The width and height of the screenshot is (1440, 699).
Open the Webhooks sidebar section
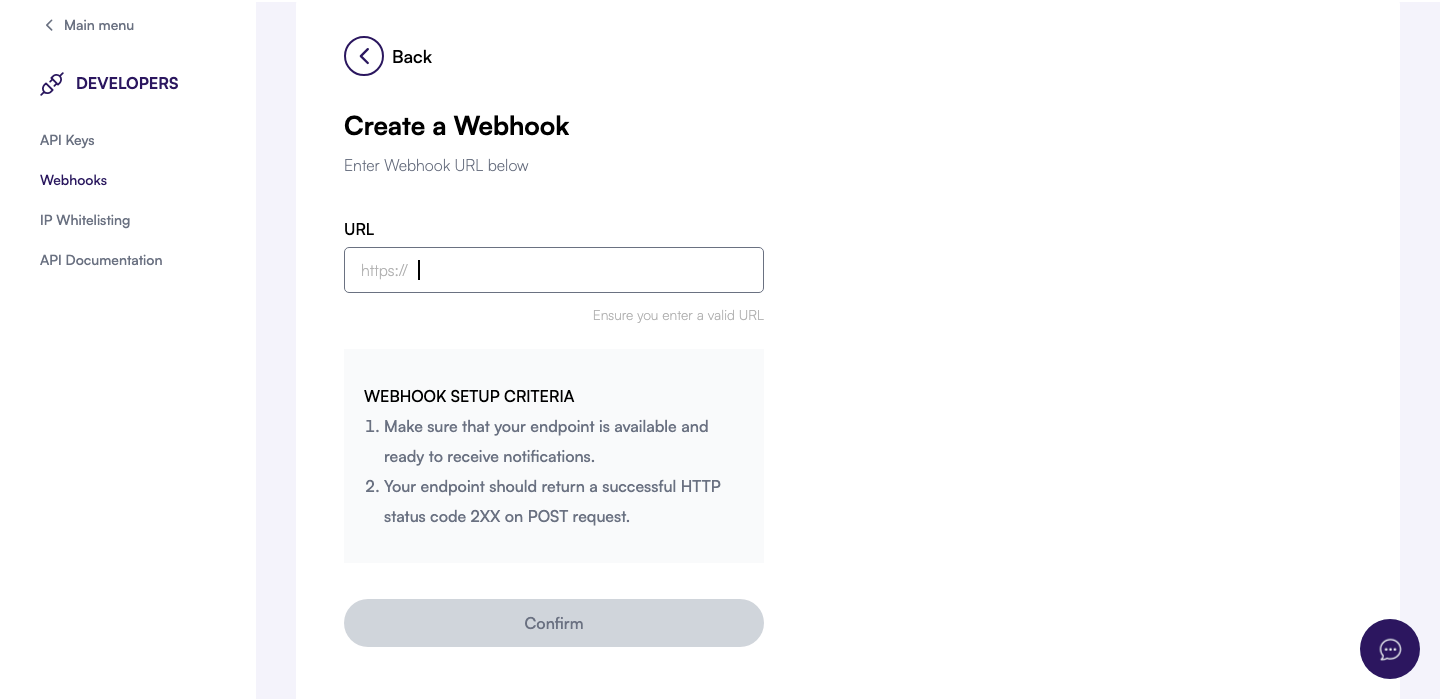click(73, 180)
